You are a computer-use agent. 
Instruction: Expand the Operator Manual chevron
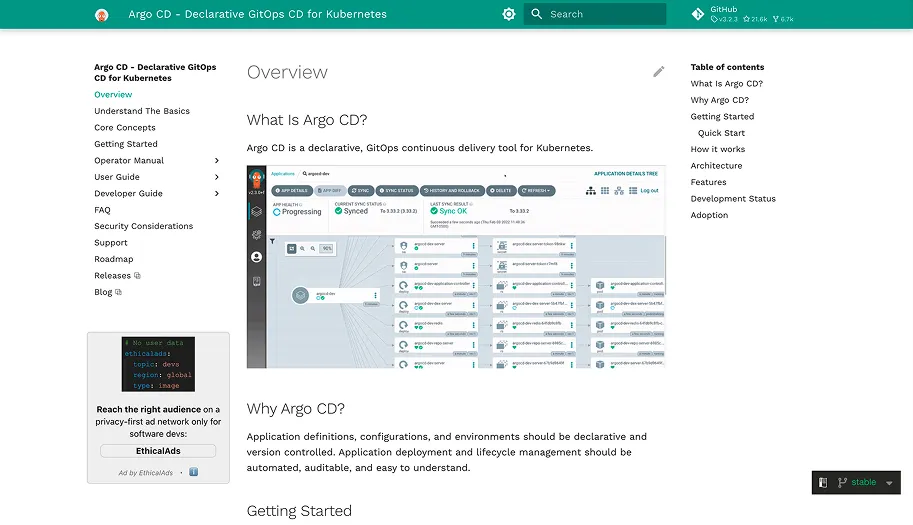point(217,161)
